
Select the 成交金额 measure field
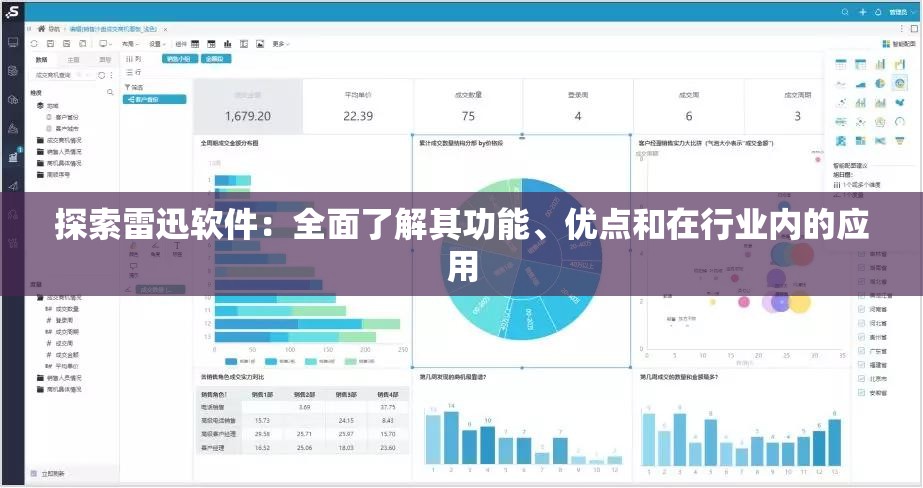coord(64,355)
